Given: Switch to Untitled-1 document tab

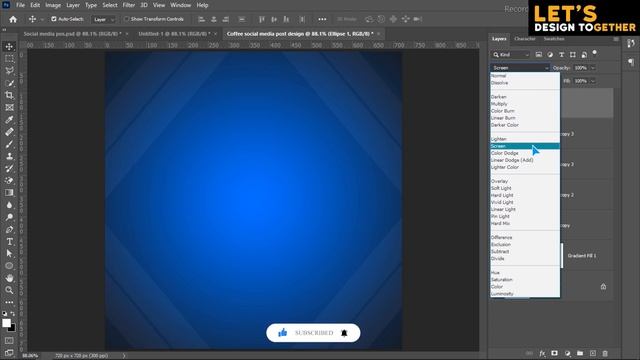Looking at the screenshot, I should tap(174, 34).
